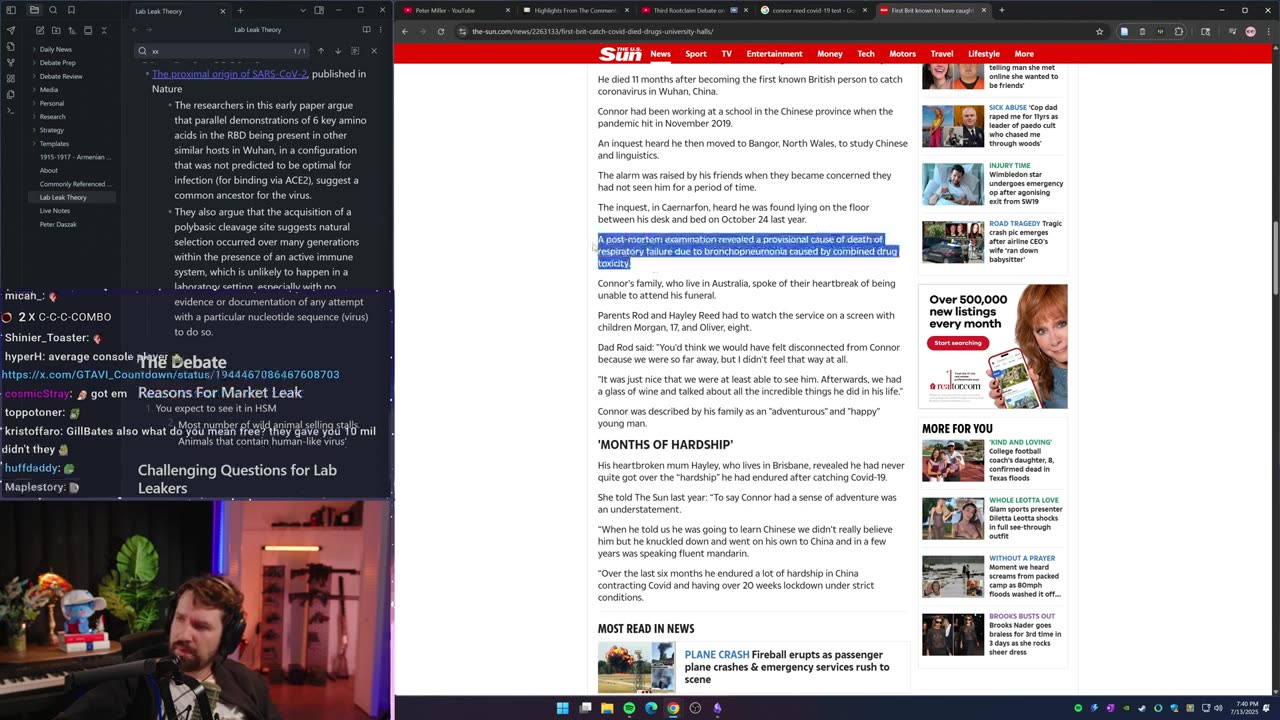This screenshot has height=720, width=1280.
Task: Open the Obsidian tab list dropdown
Action: 302,10
